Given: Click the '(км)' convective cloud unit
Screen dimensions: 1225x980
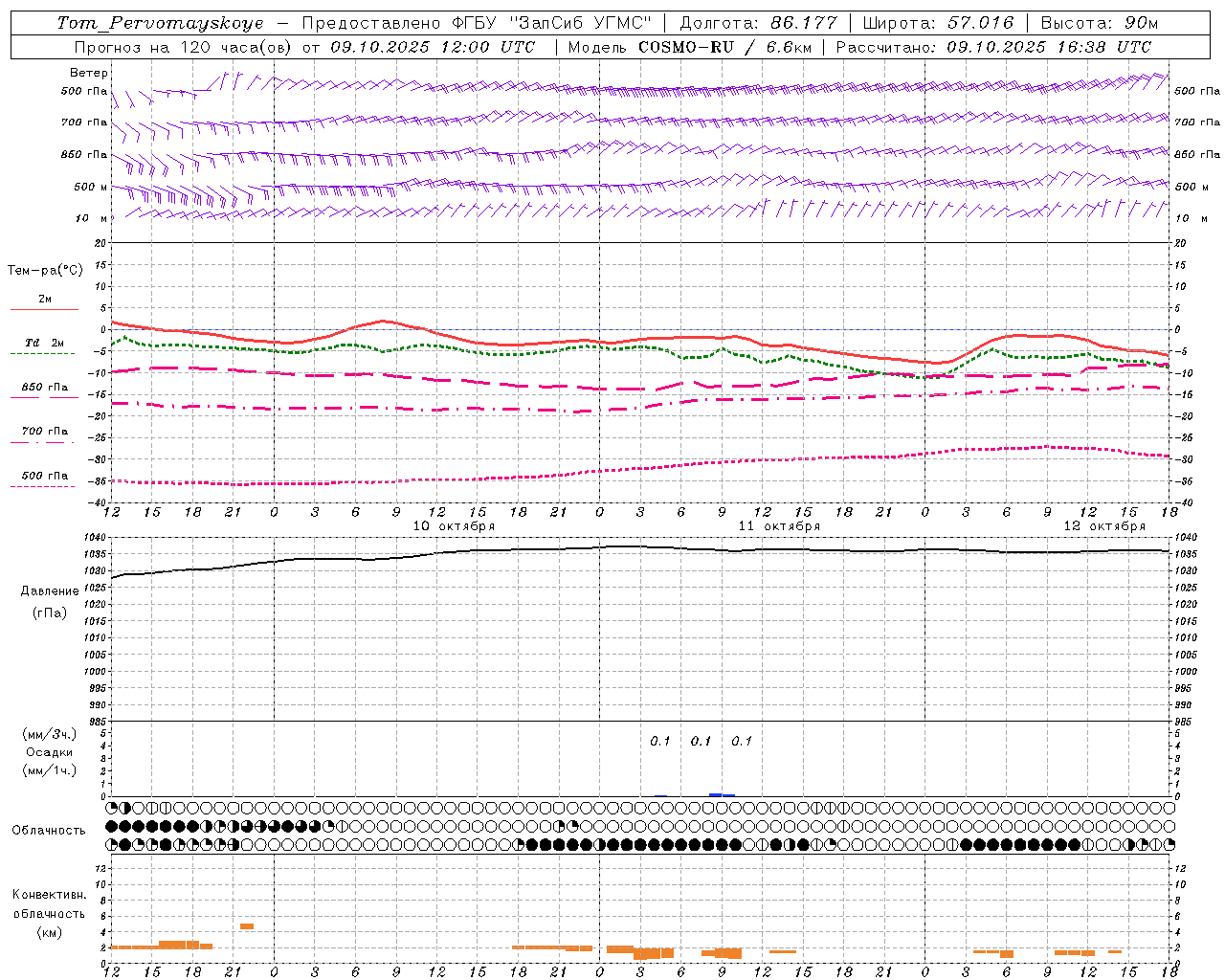Looking at the screenshot, I should 50,932.
